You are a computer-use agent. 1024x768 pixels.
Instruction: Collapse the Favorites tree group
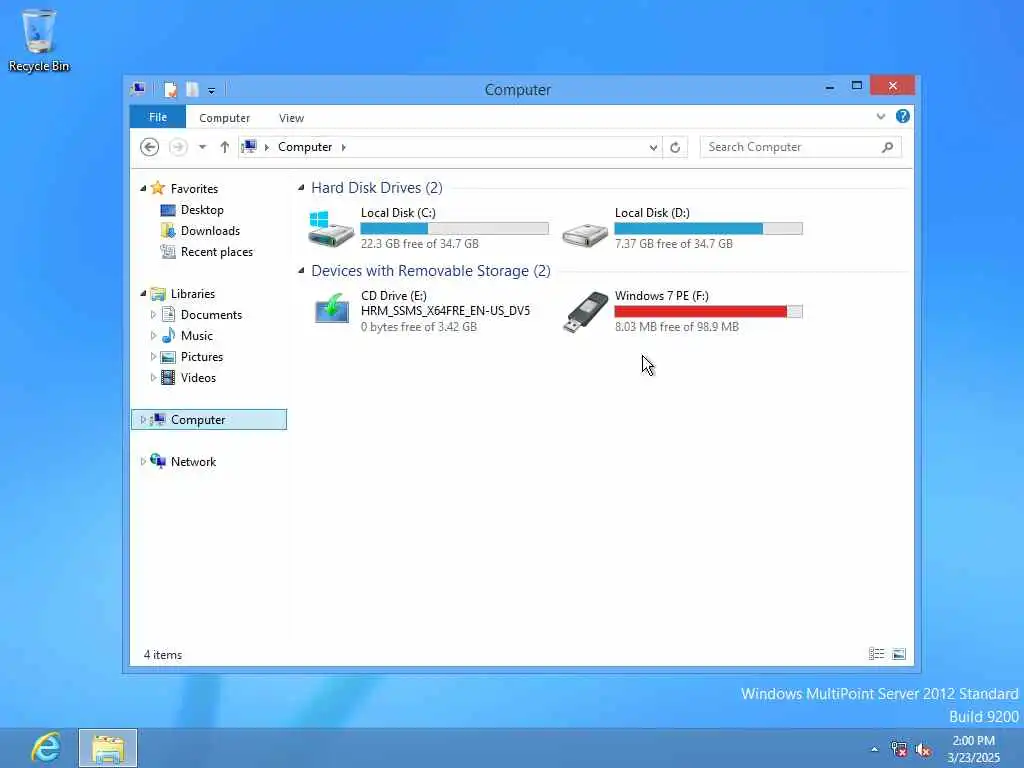point(143,188)
